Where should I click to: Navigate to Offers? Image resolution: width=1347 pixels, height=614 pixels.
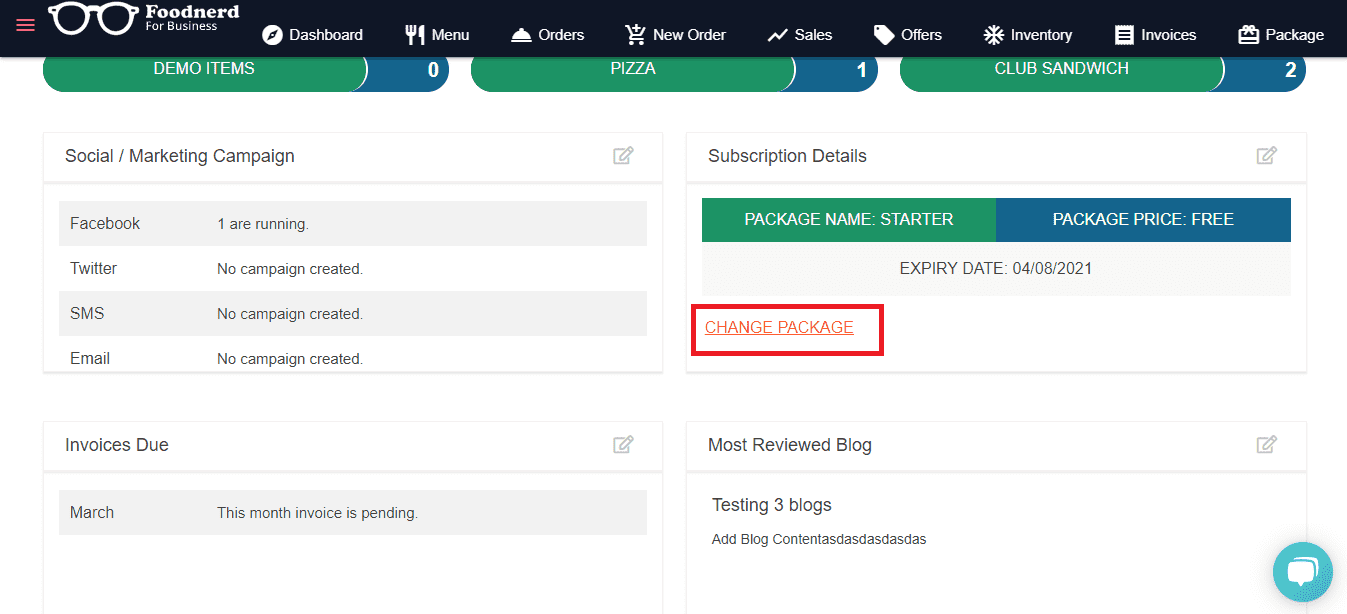907,35
